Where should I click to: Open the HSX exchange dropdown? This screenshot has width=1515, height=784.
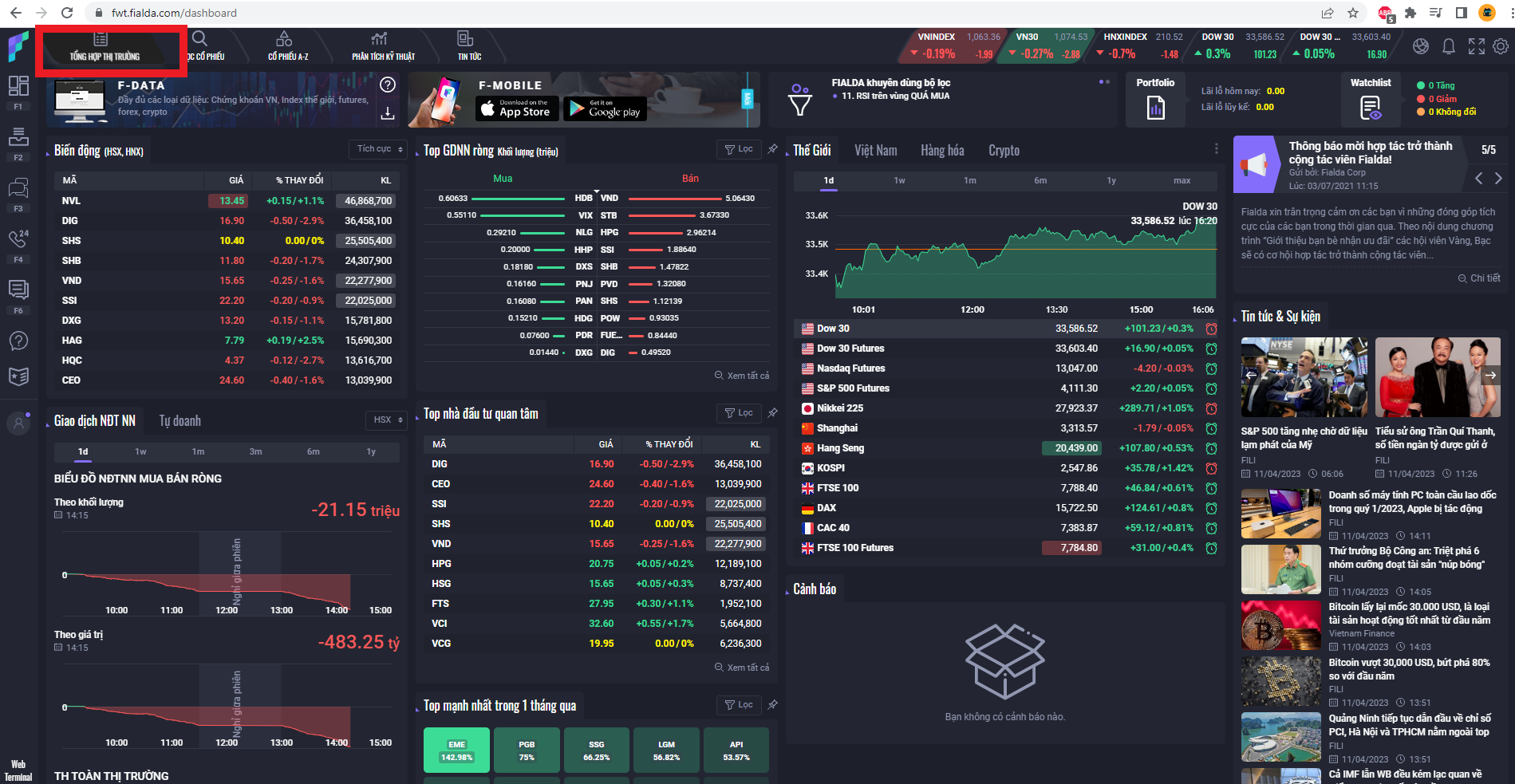click(x=388, y=420)
